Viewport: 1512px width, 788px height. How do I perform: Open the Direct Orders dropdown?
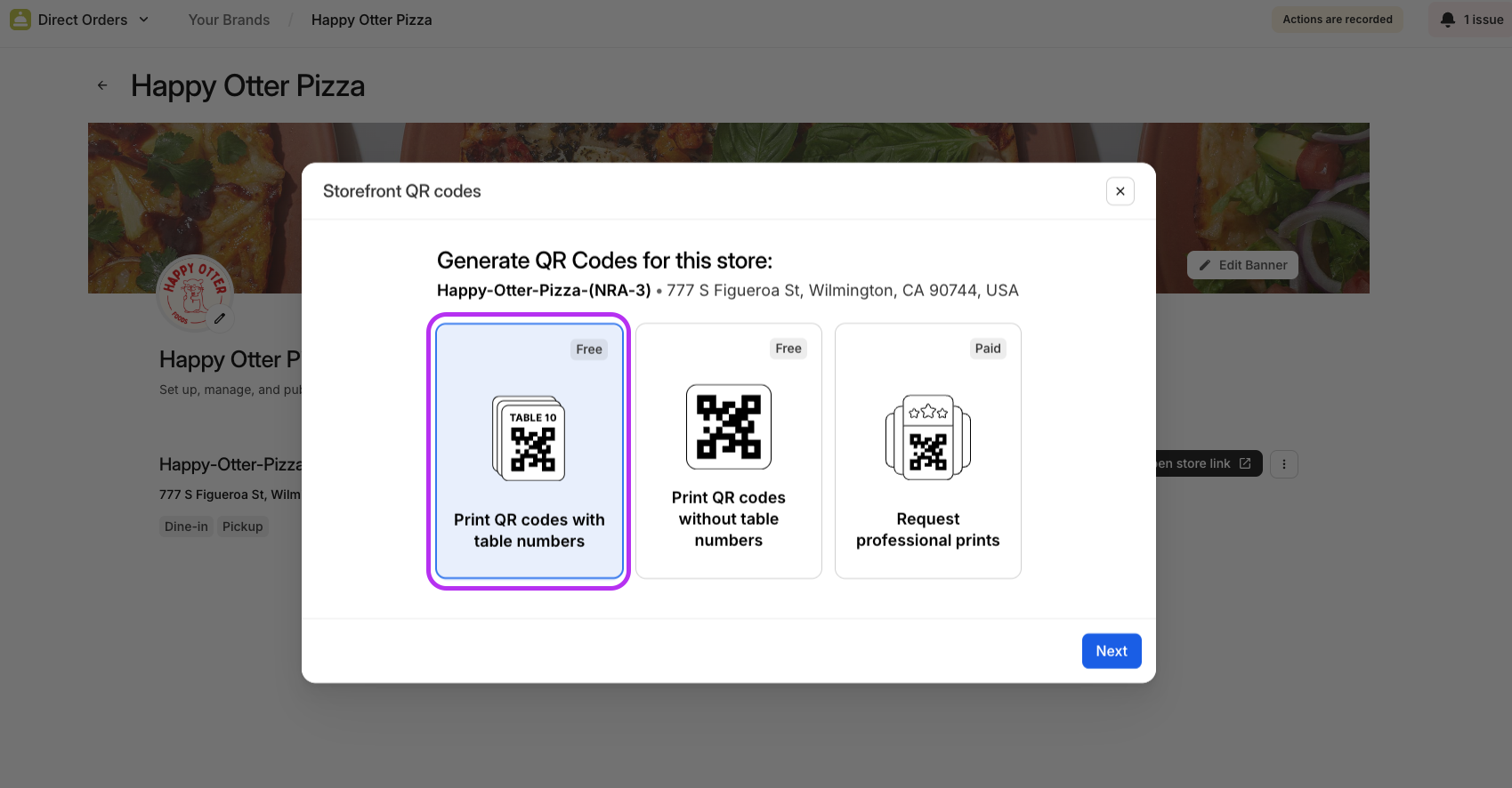point(143,20)
